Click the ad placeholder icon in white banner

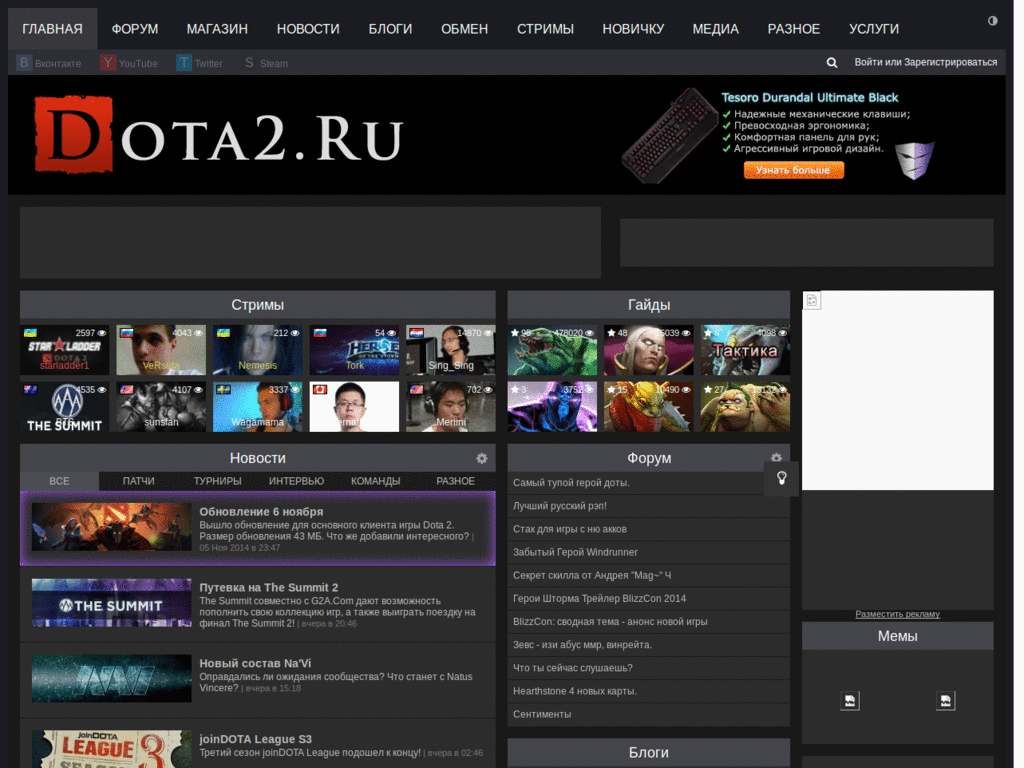coord(812,300)
